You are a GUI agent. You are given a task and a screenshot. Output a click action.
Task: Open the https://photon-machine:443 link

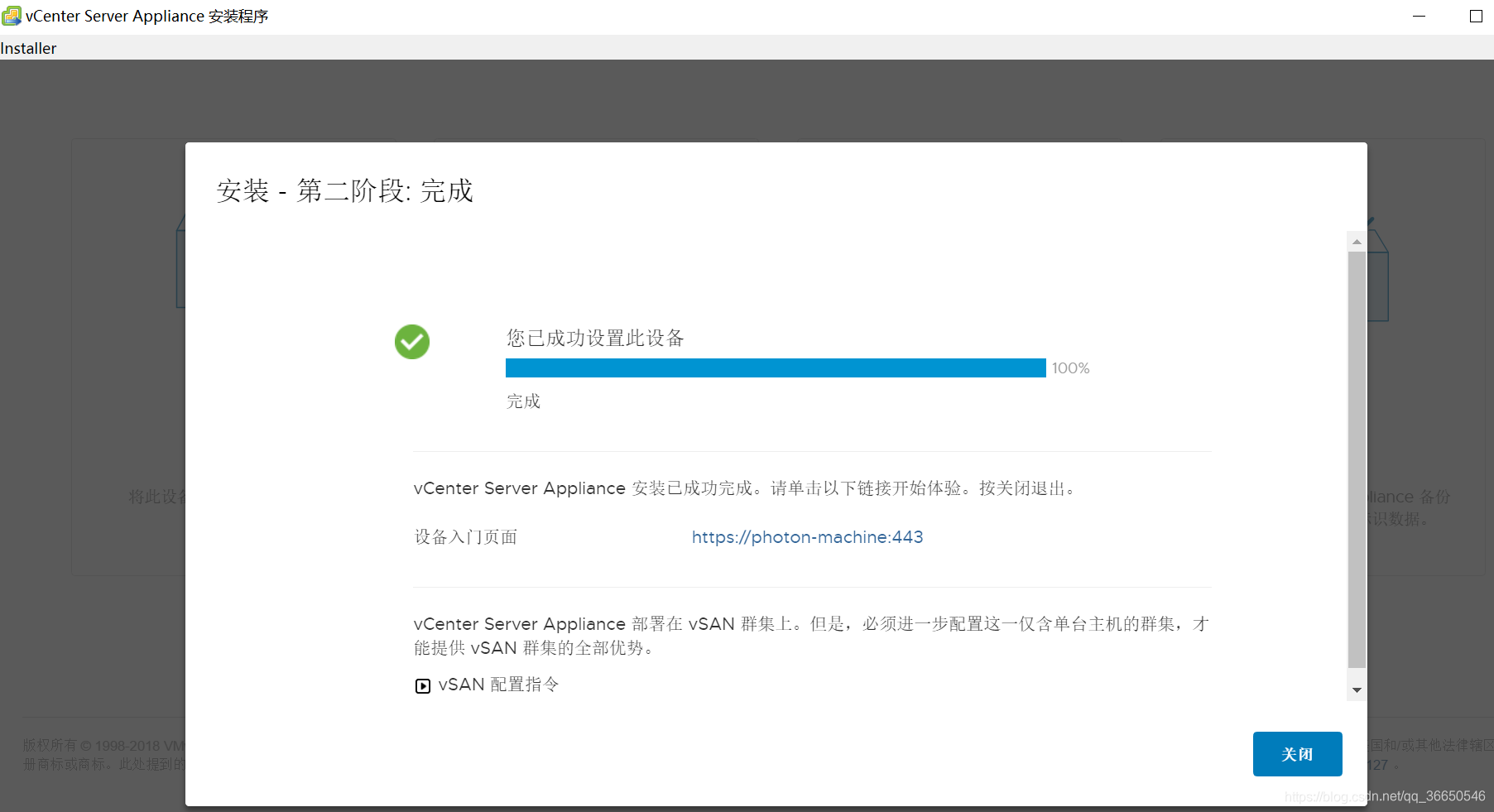tap(807, 537)
